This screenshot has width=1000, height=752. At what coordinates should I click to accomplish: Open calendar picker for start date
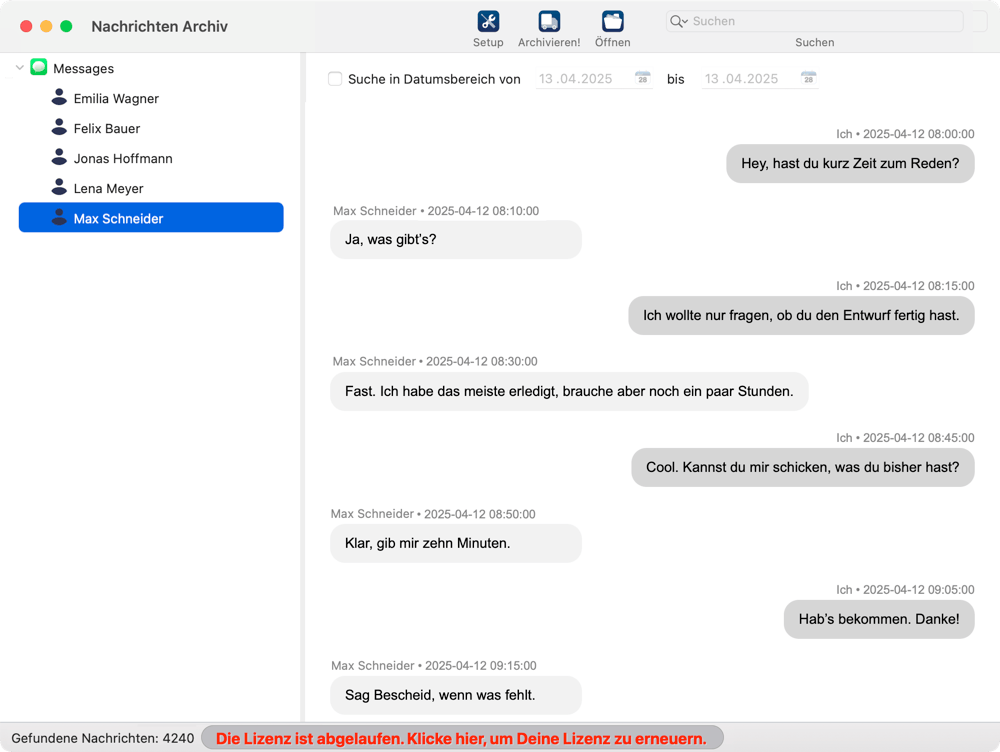pyautogui.click(x=643, y=78)
